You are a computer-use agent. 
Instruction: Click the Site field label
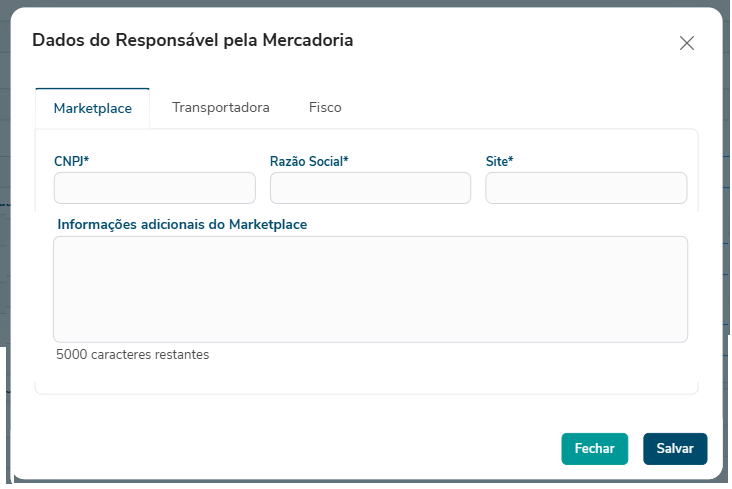tap(496, 160)
